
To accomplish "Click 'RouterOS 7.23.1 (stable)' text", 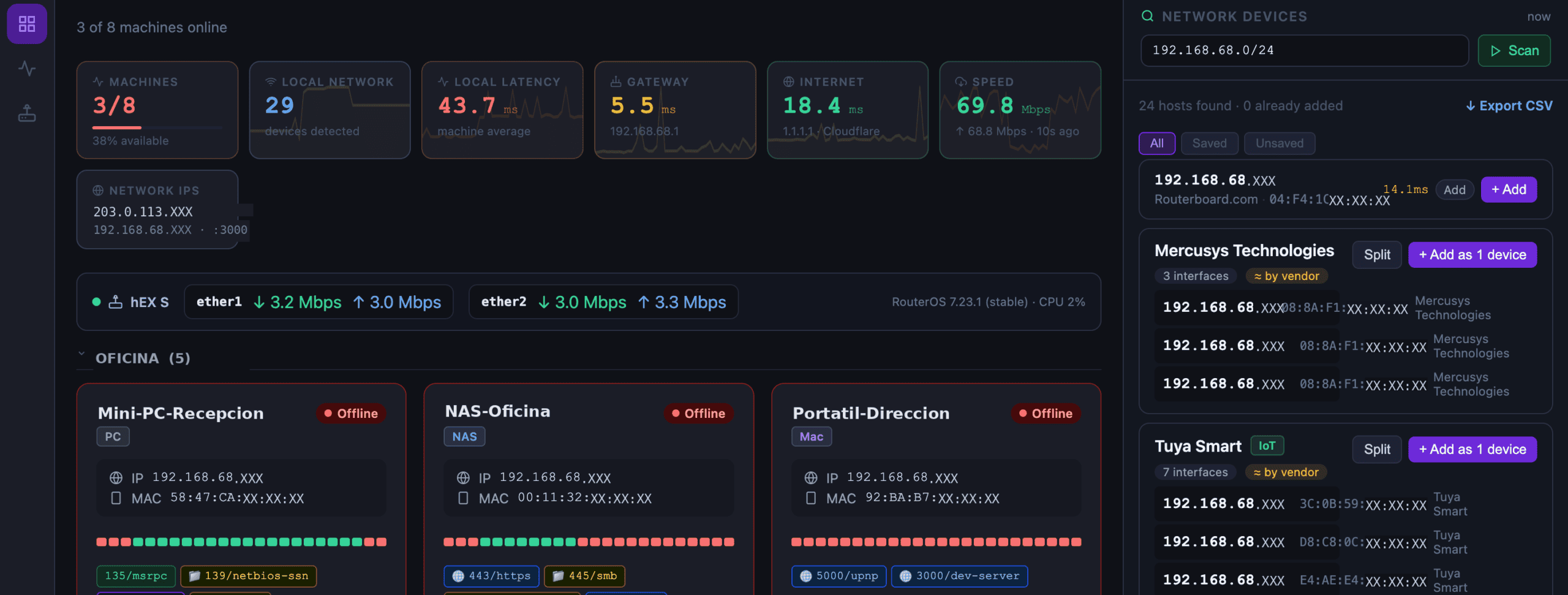I will pos(960,302).
